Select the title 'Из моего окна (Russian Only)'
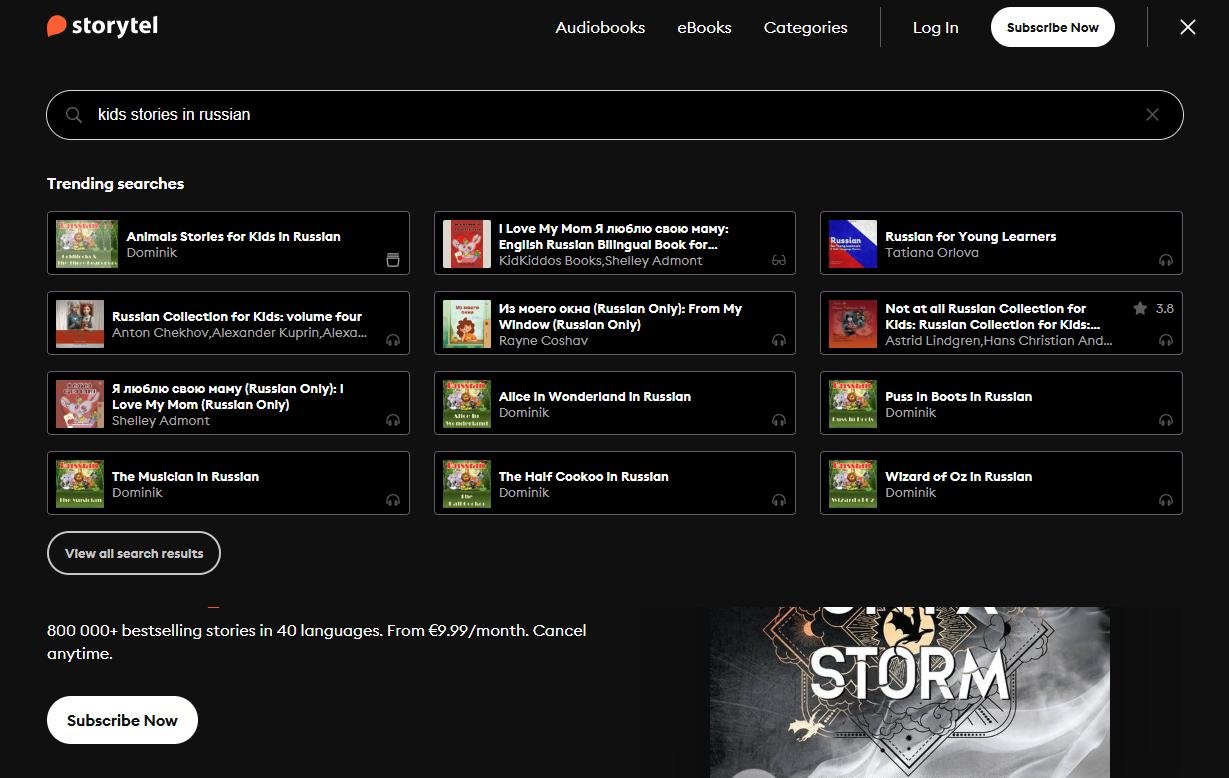 click(x=620, y=317)
